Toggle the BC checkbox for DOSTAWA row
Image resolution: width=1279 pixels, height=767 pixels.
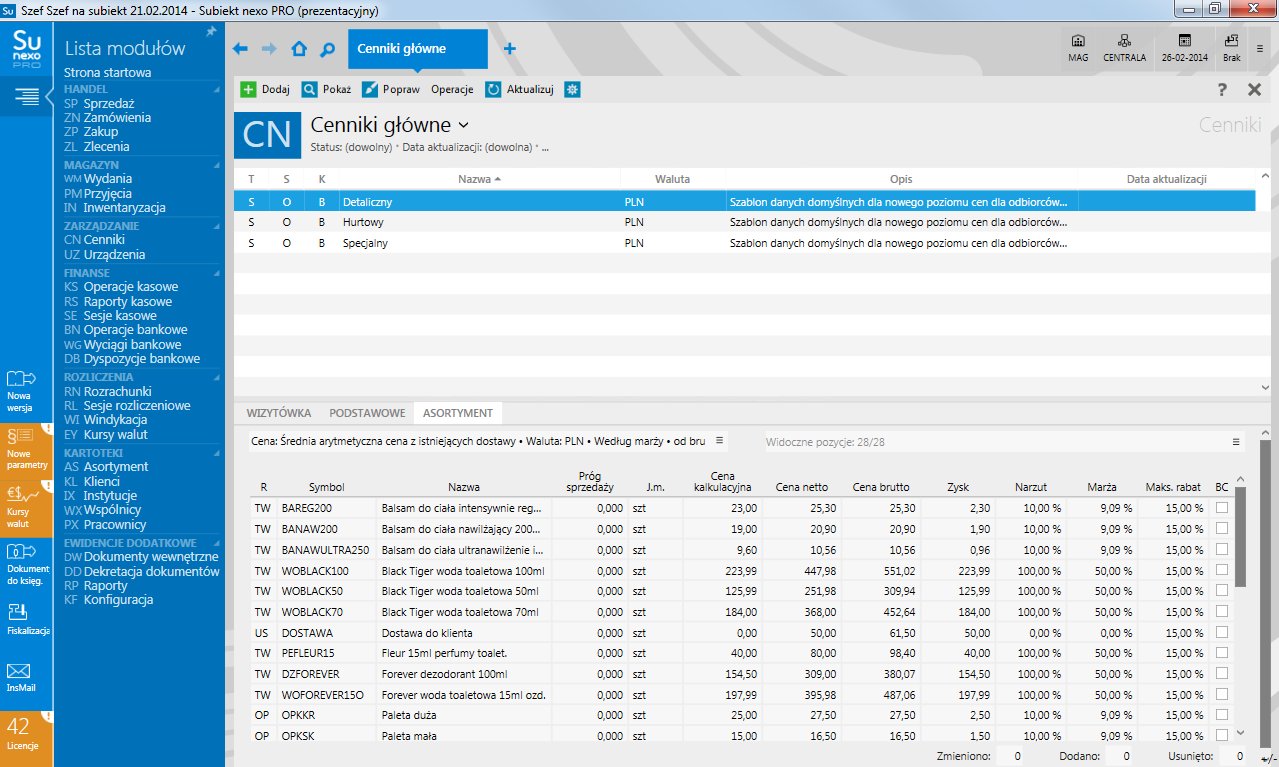1222,633
